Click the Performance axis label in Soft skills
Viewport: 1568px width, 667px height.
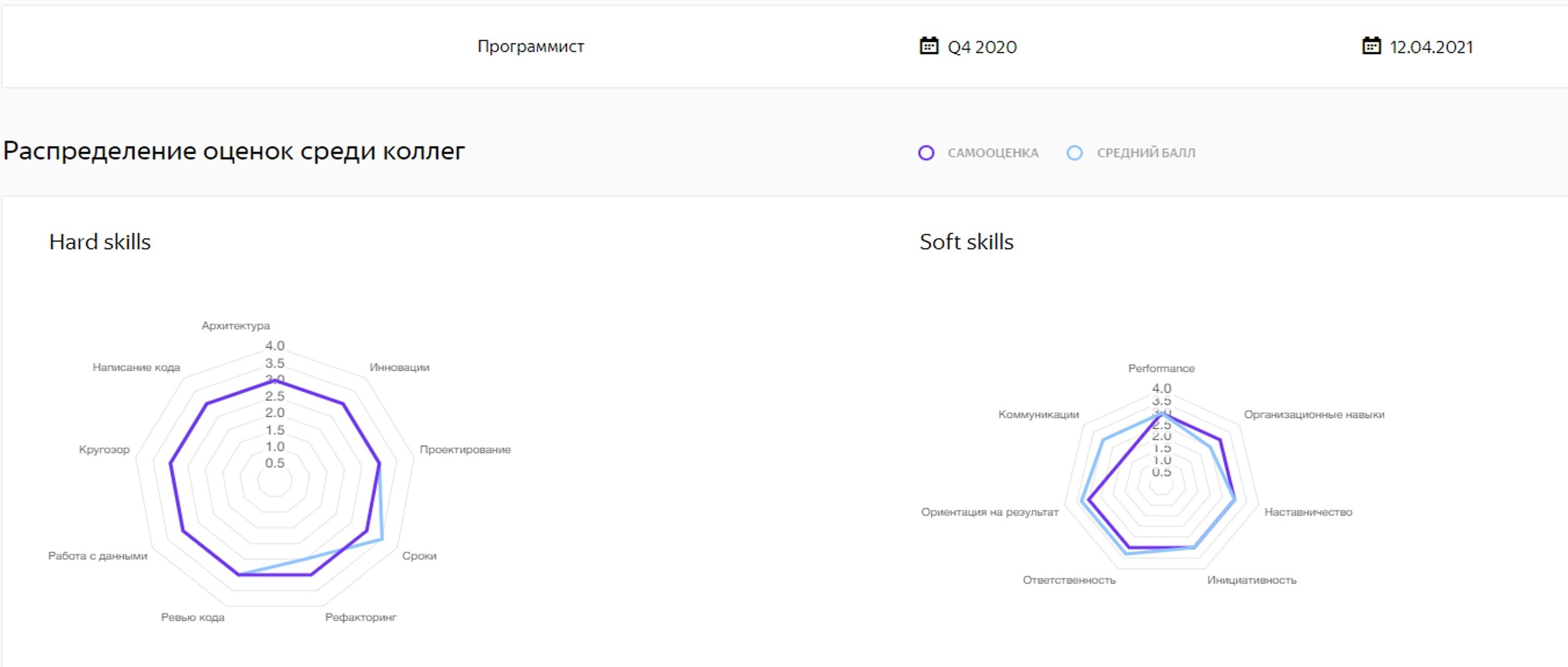coord(1162,368)
